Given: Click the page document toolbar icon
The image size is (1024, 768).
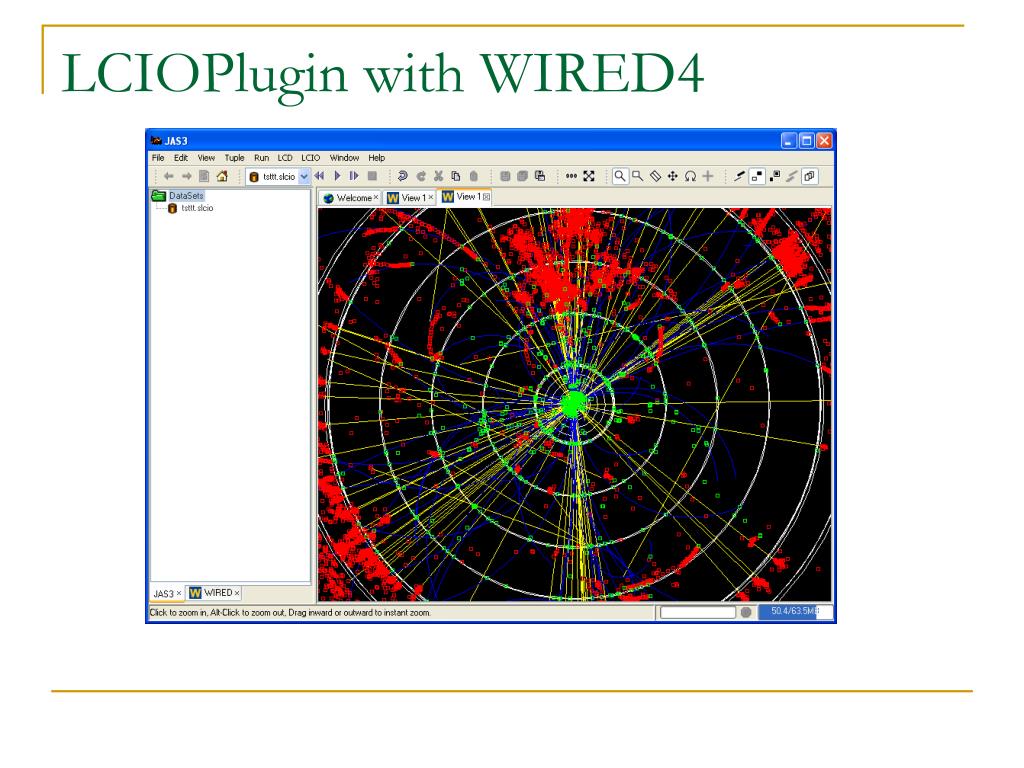Looking at the screenshot, I should 204,176.
